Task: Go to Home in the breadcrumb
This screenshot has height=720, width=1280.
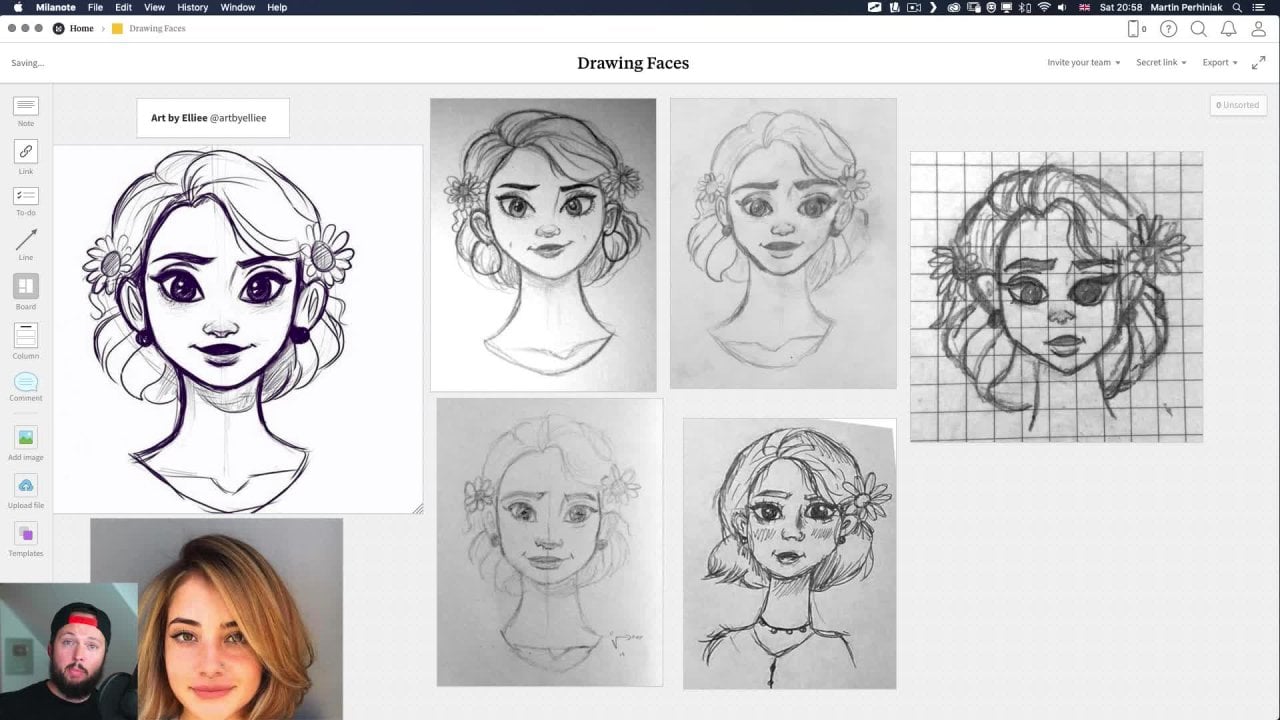Action: pos(81,28)
